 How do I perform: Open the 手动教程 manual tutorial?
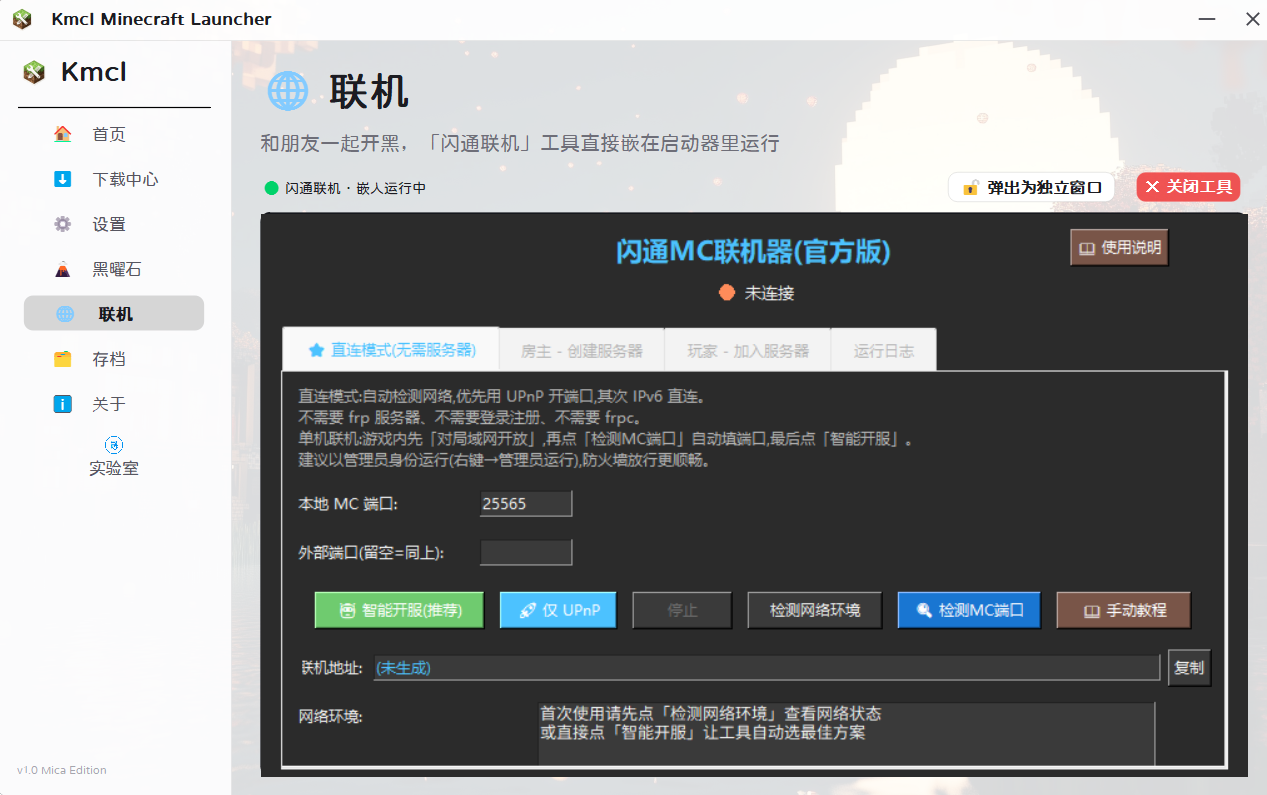(x=1124, y=610)
